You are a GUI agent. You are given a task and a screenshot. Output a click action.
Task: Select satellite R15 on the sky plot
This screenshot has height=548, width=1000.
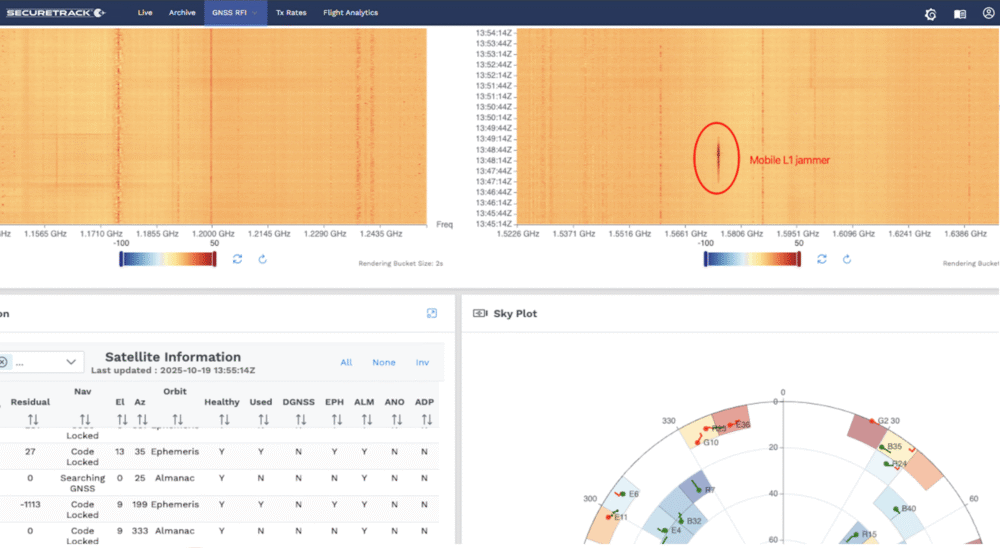click(x=857, y=535)
